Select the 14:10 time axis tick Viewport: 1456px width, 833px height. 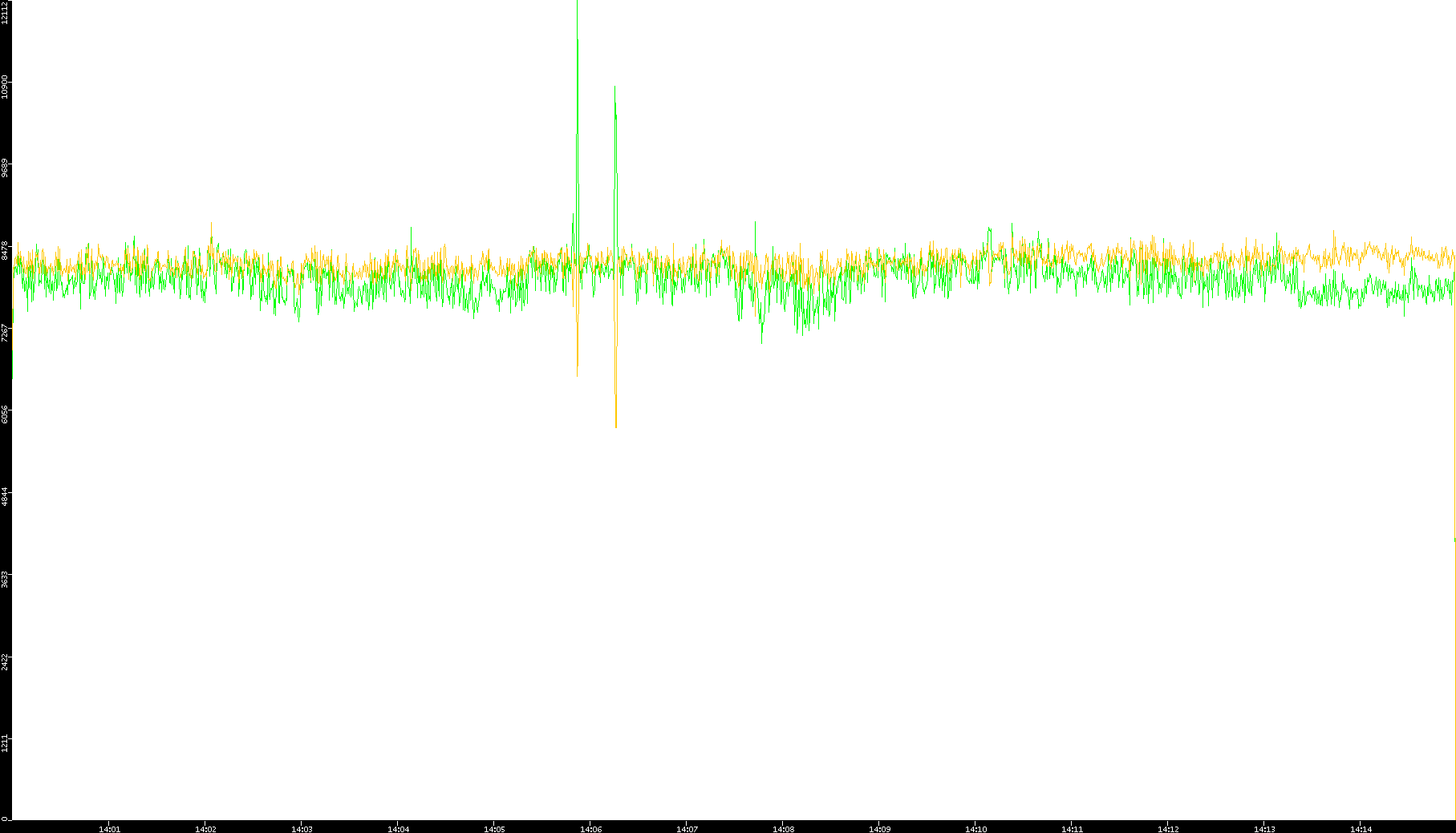tap(975, 829)
